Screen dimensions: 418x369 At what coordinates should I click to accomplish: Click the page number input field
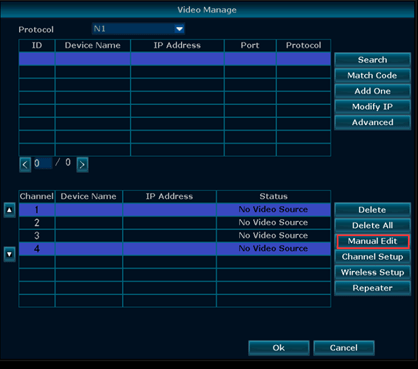click(x=43, y=163)
